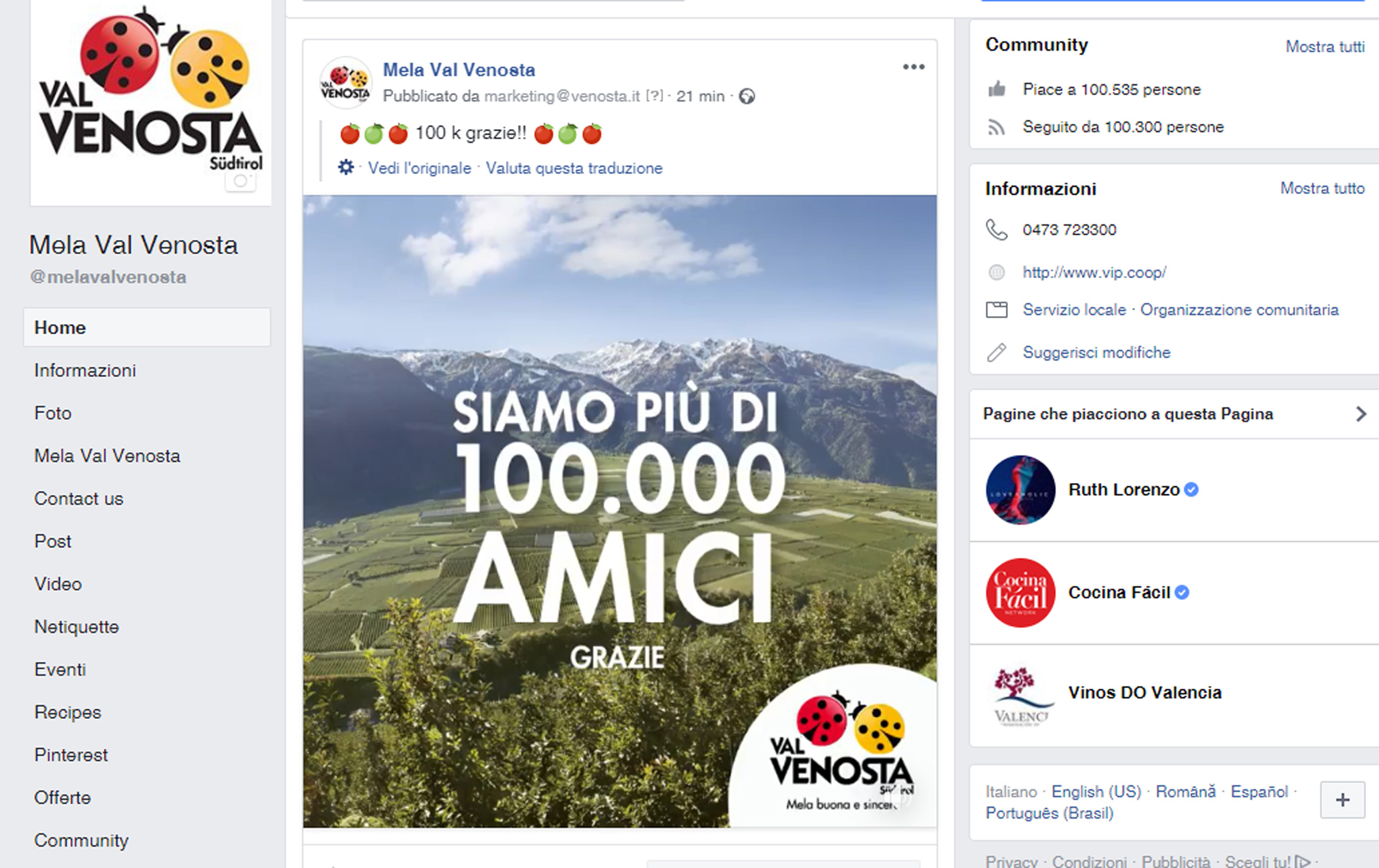
Task: Open the http://www.vip.coop/ website link
Action: [x=1094, y=273]
